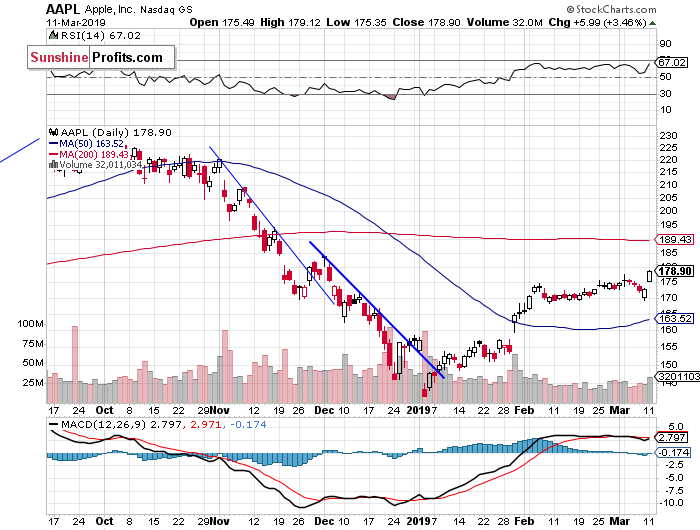The width and height of the screenshot is (700, 530).
Task: Click the Volume 32,011,034 legend text
Action: [x=101, y=165]
